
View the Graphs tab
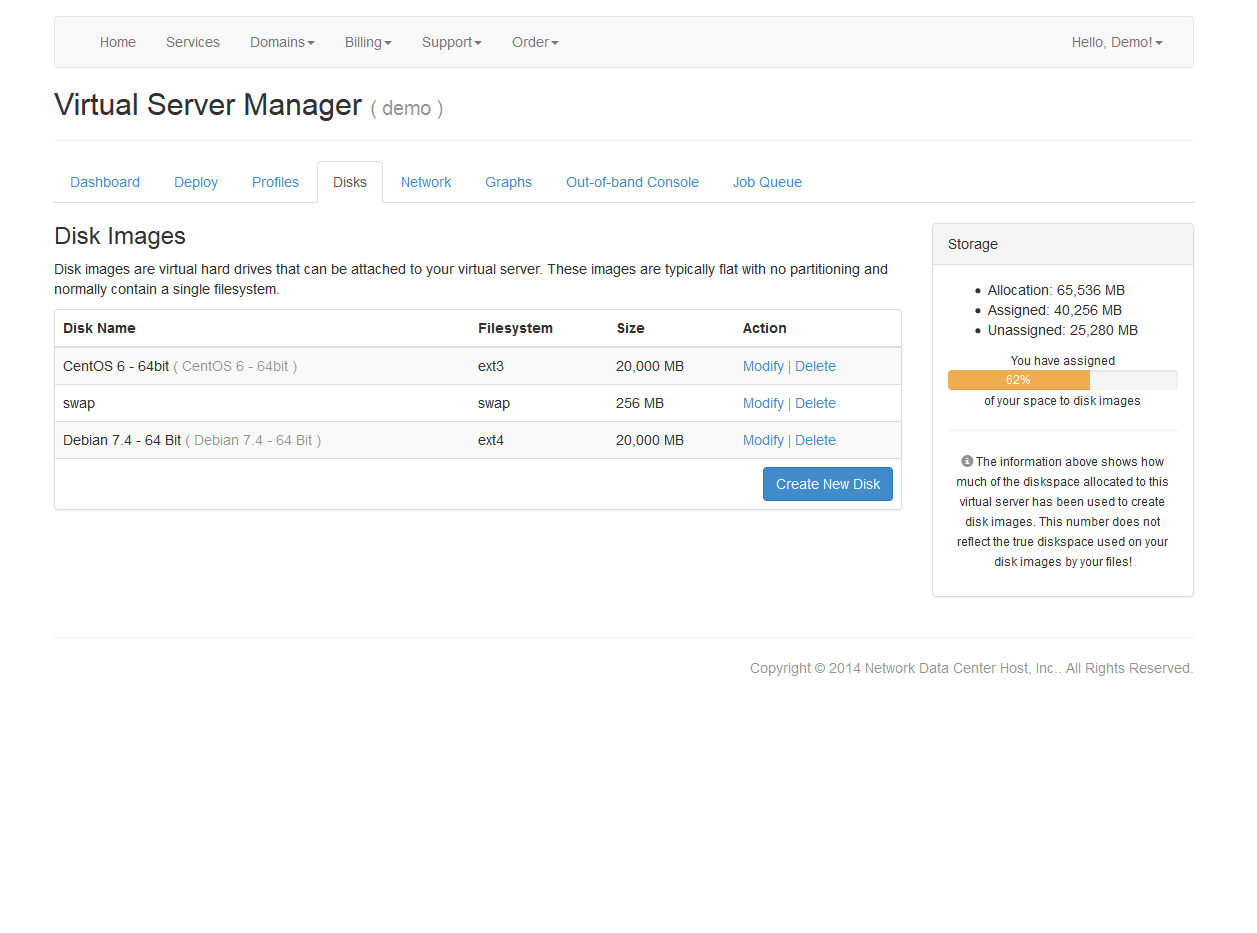coord(508,182)
